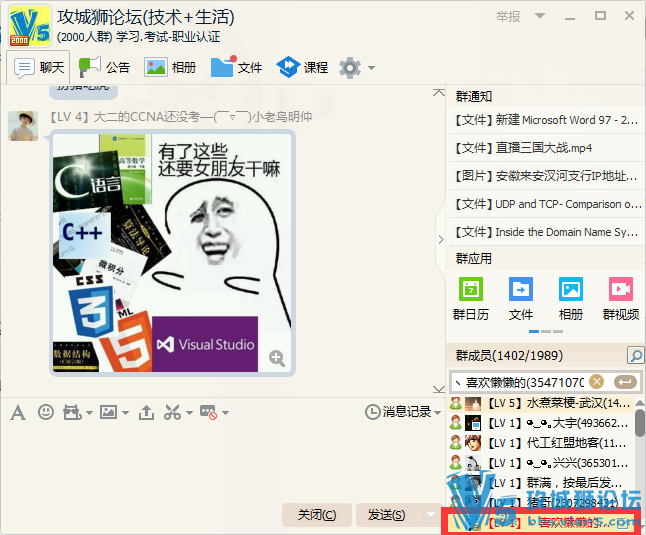Open the 相册 album tab
The height and width of the screenshot is (535, 646).
pyautogui.click(x=170, y=67)
